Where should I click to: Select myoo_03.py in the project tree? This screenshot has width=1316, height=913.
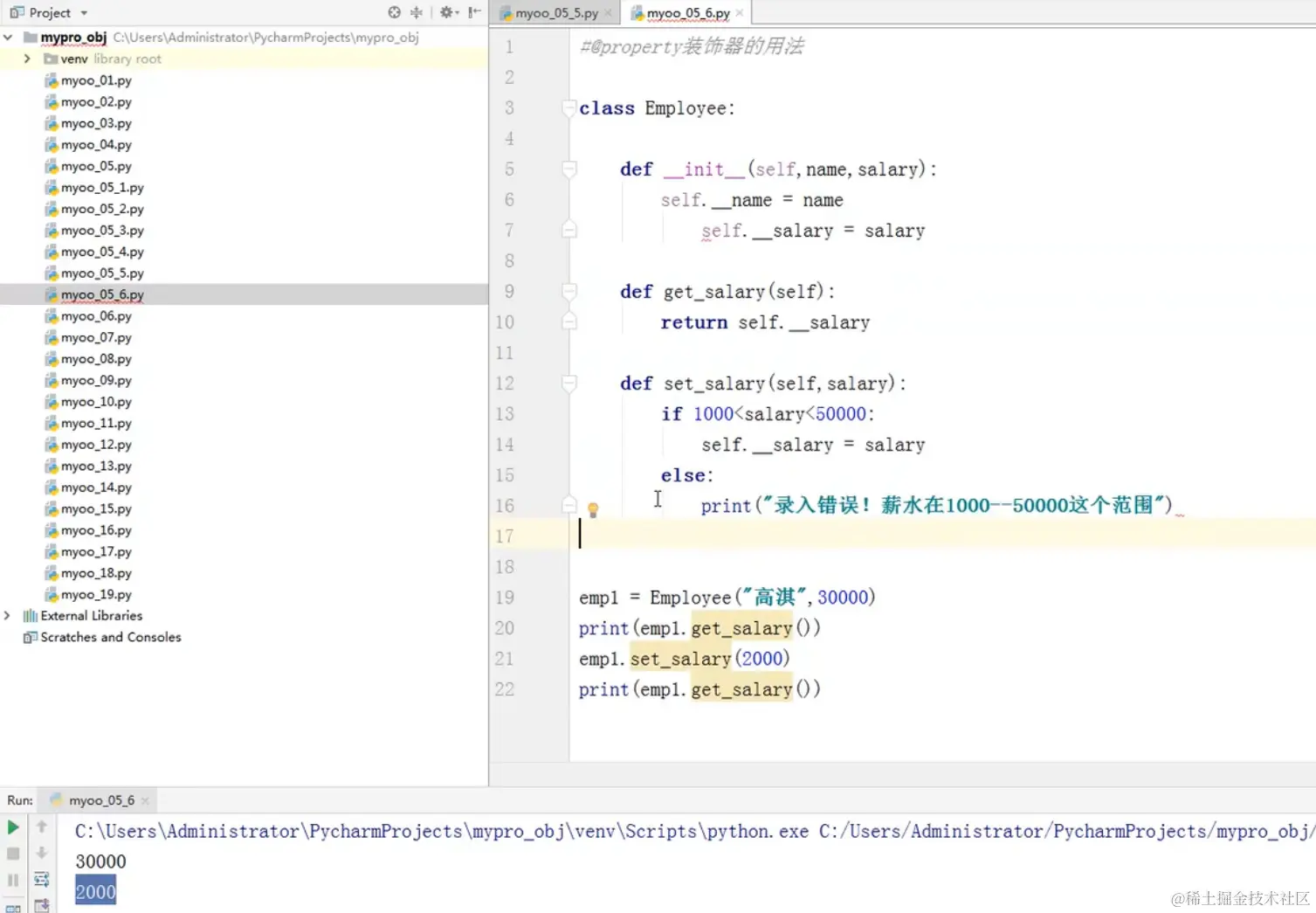click(96, 124)
